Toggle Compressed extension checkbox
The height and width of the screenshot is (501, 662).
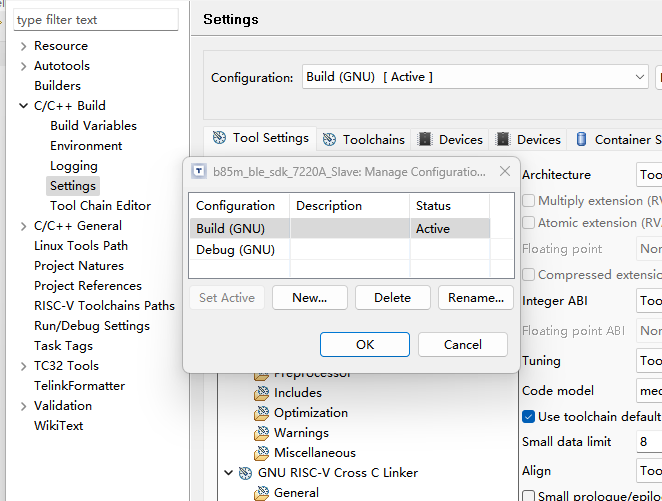click(x=528, y=275)
